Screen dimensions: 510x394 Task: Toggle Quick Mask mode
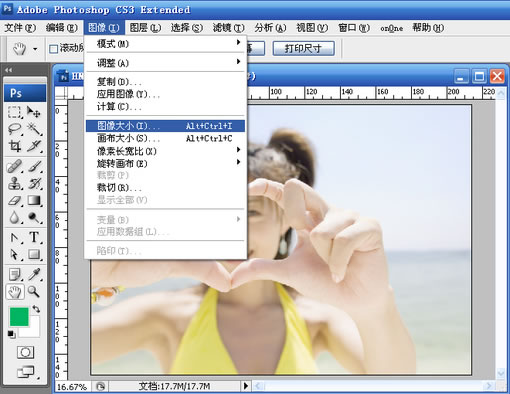pos(25,352)
